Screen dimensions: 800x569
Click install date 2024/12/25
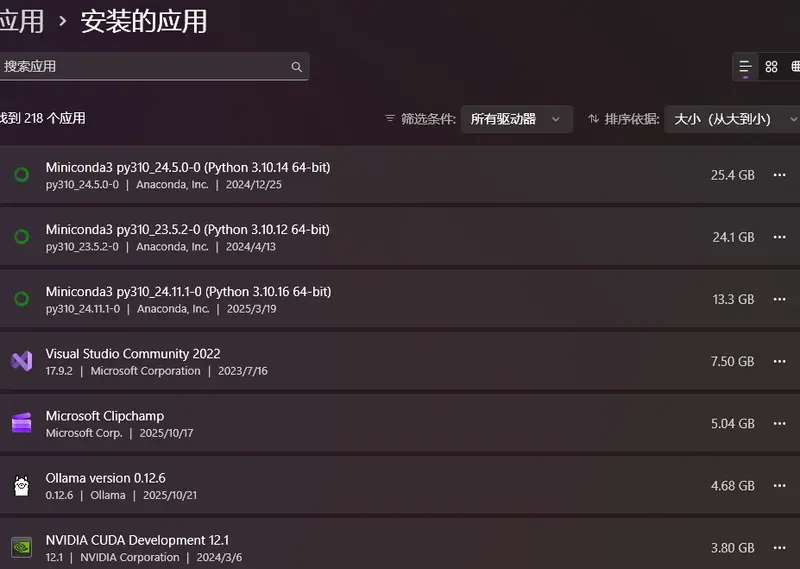(254, 185)
